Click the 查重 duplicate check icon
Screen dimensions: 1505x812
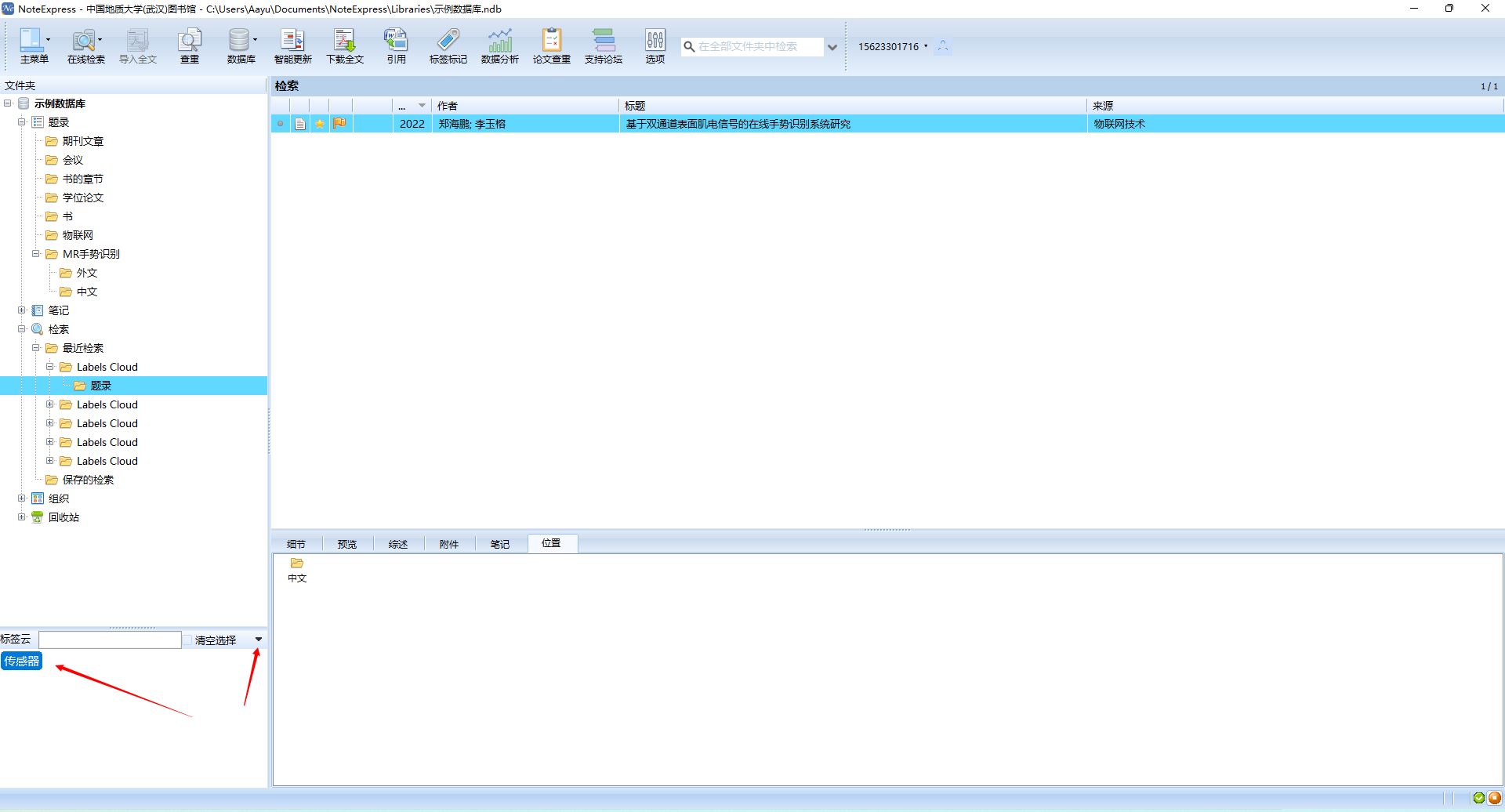190,46
